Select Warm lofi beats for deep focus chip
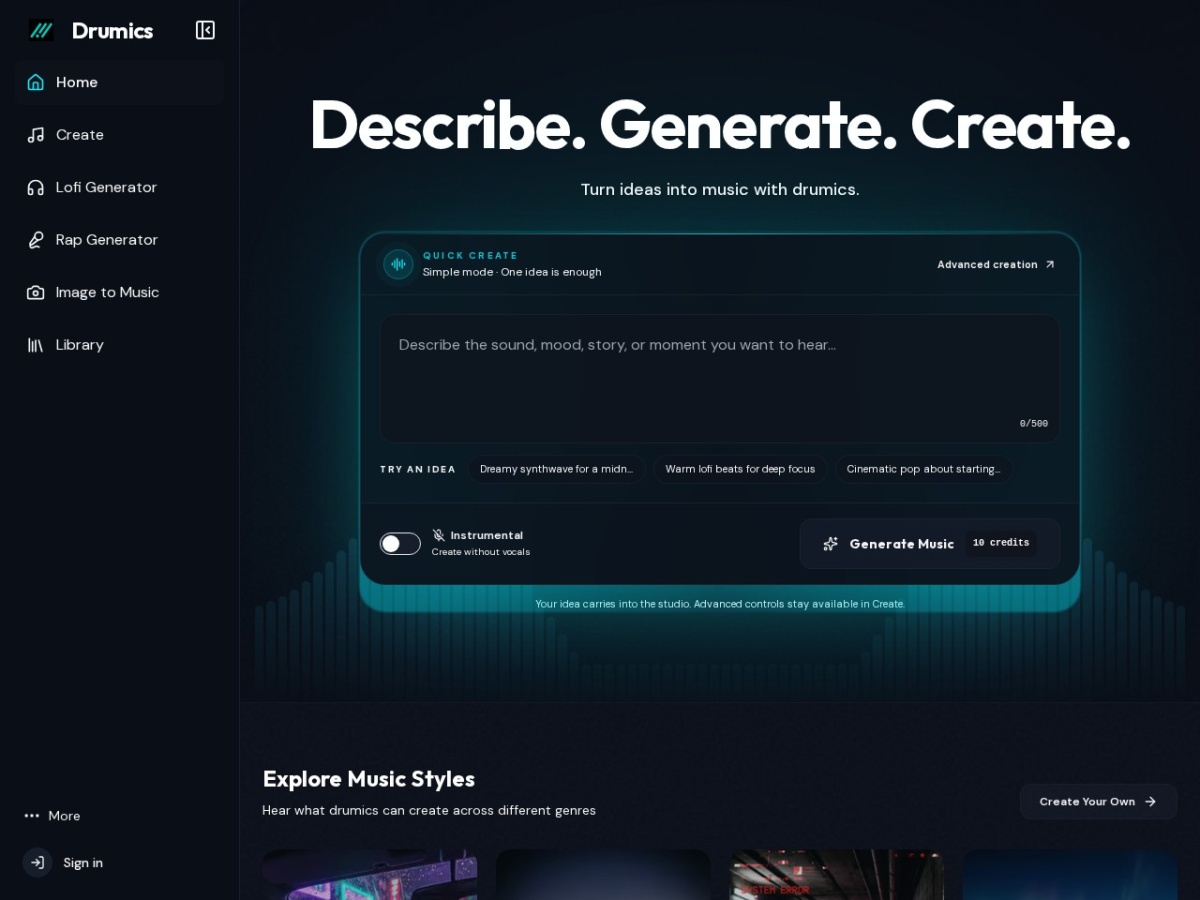1200x900 pixels. tap(740, 469)
